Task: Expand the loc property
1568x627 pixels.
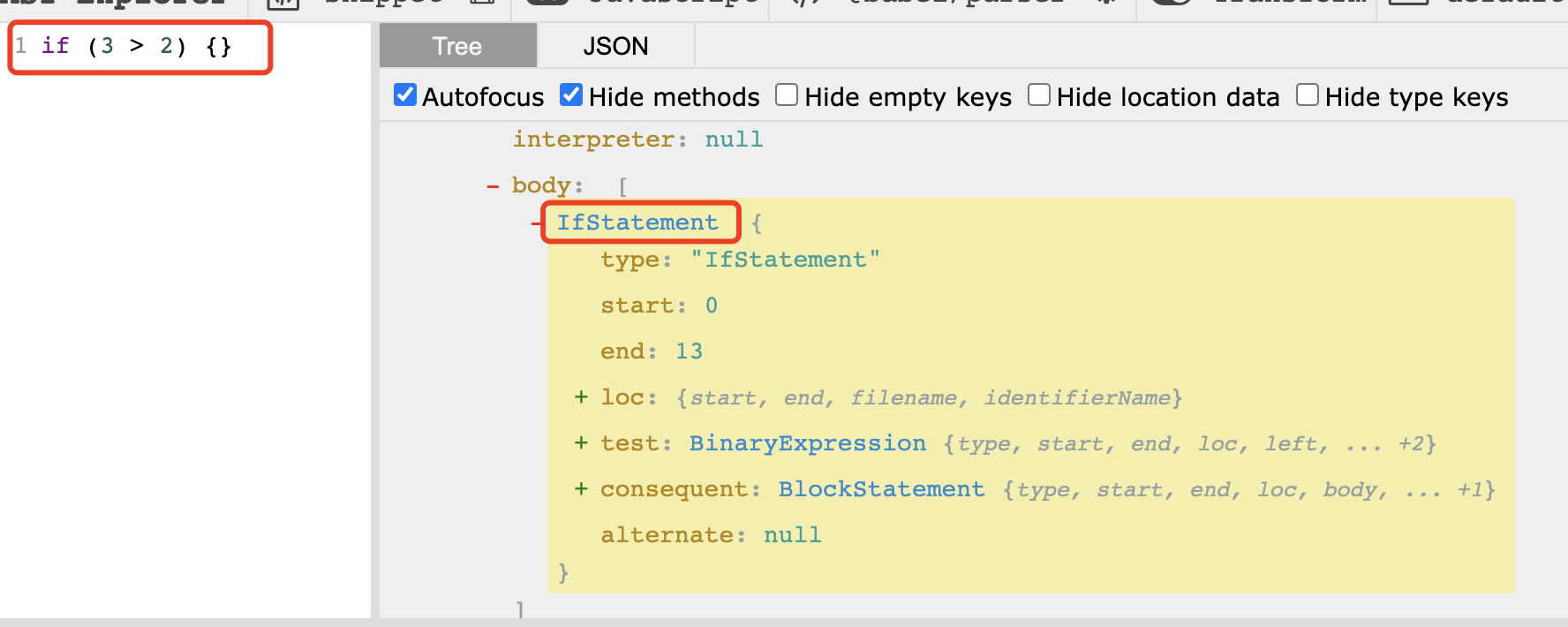Action: coord(581,397)
